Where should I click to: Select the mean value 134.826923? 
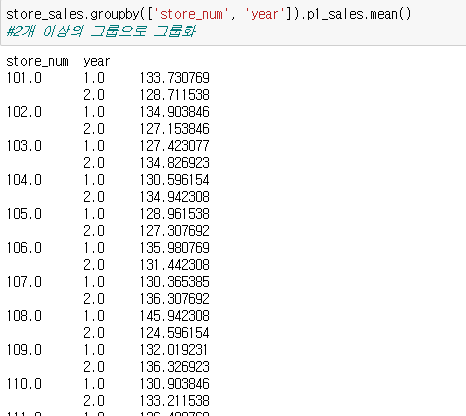174,163
